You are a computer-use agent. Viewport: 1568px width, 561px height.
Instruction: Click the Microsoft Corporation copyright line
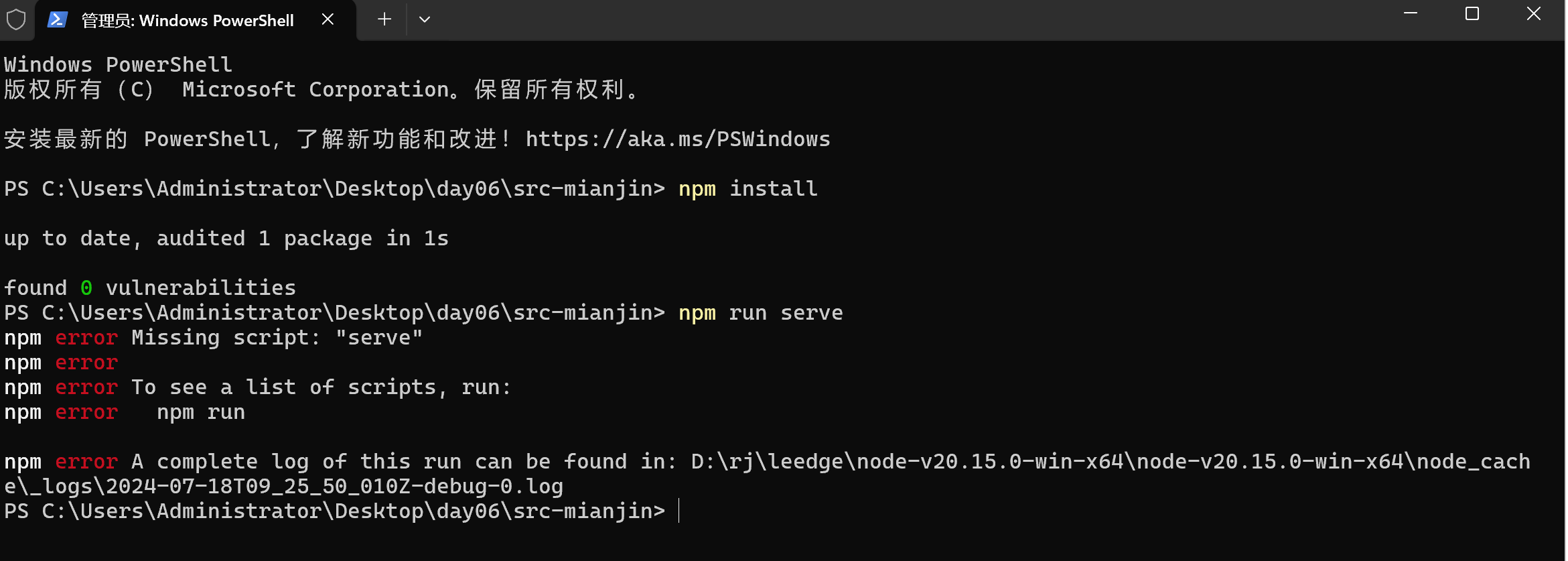[x=321, y=90]
